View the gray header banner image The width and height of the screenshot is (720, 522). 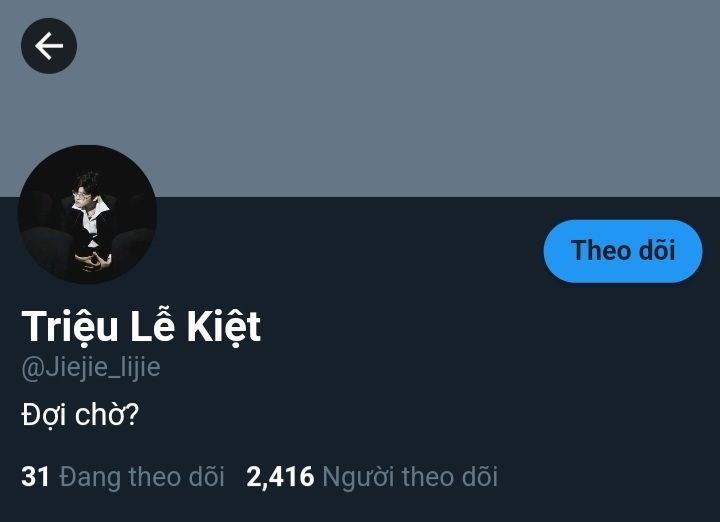(x=360, y=98)
